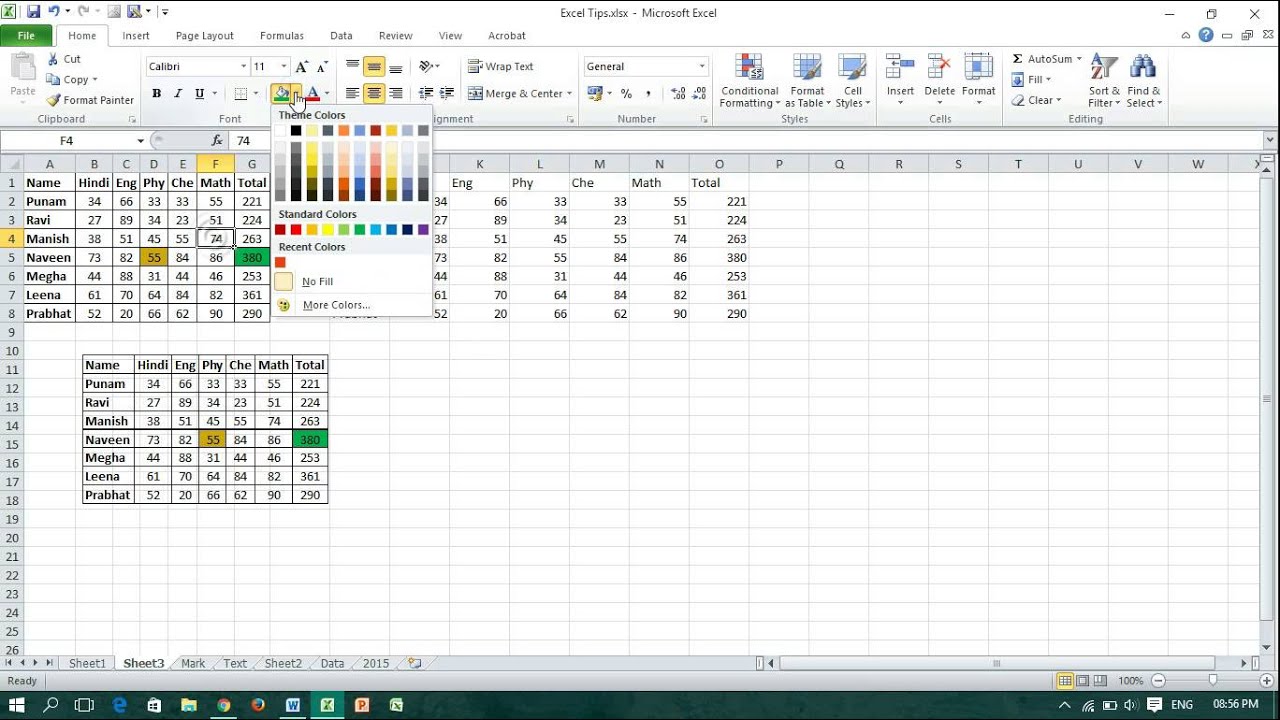1280x720 pixels.
Task: Click the Fill Color paint bucket
Action: tap(281, 94)
